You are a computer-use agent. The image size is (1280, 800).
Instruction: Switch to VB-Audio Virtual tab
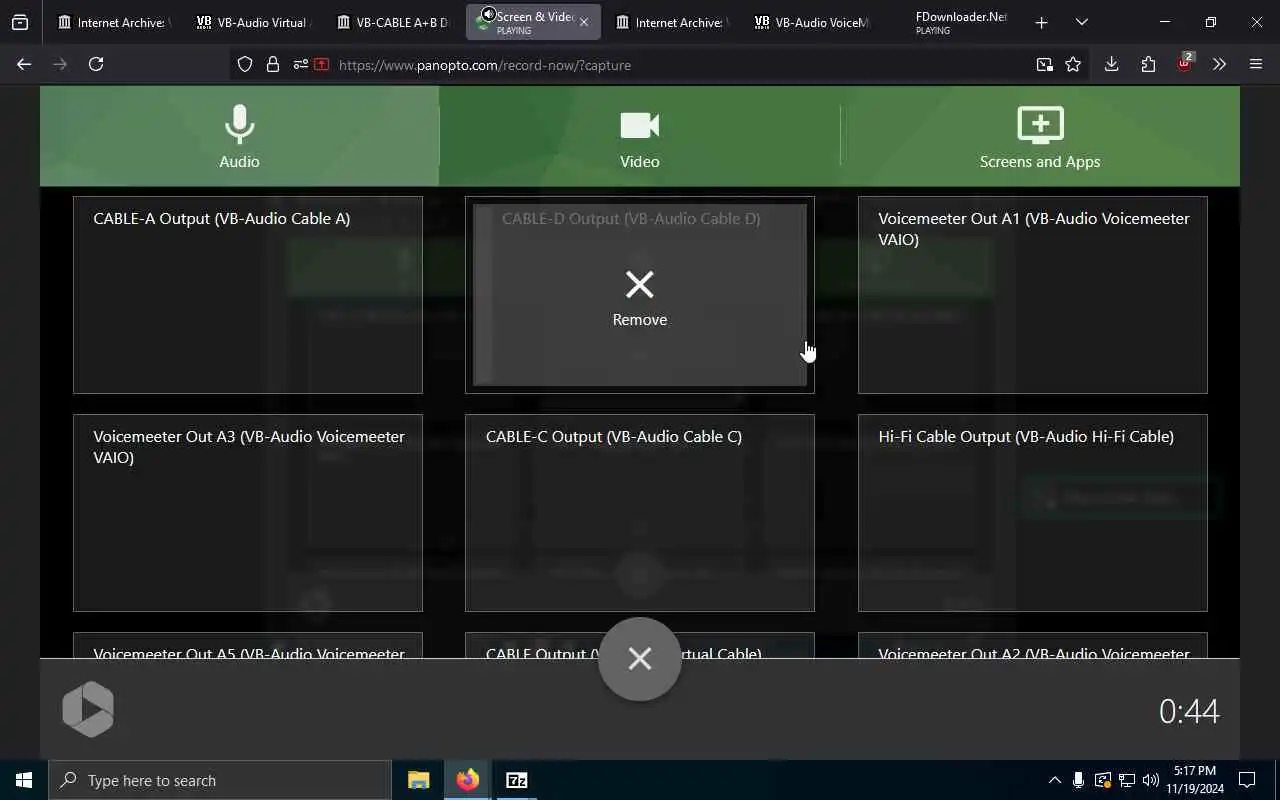[253, 22]
